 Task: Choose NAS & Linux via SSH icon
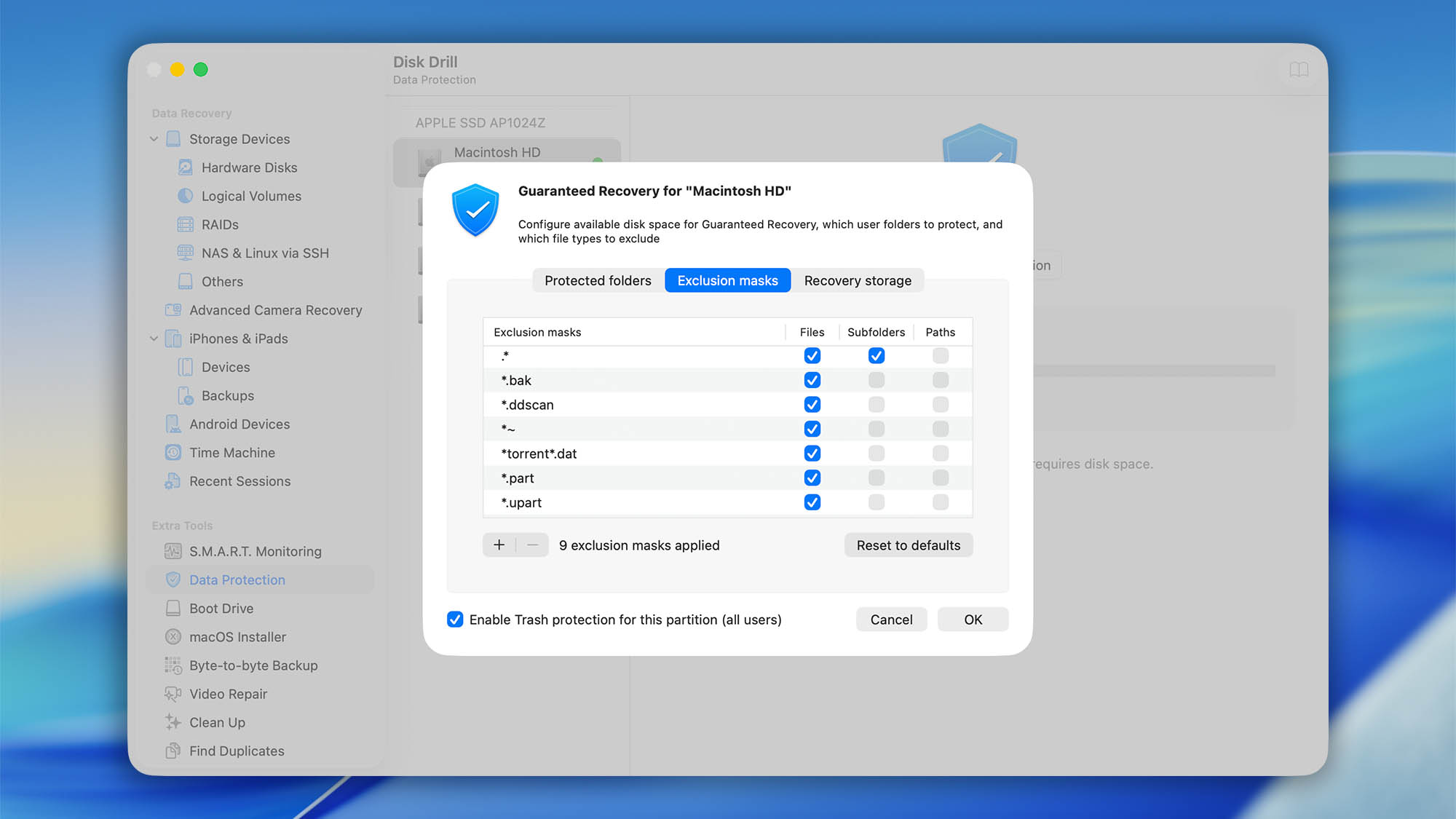[x=186, y=253]
